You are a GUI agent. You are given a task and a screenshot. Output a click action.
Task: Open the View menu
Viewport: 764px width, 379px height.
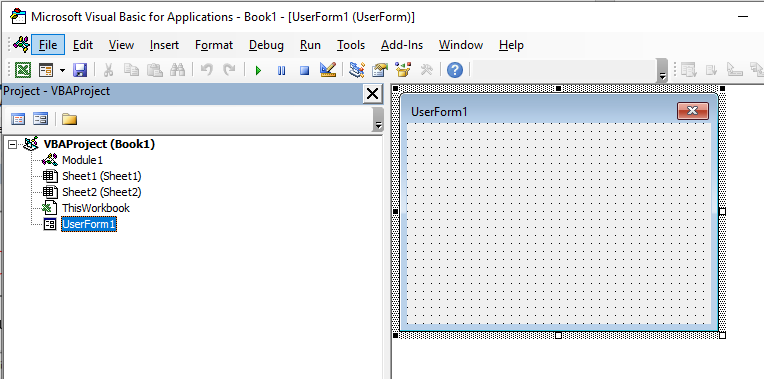pos(121,45)
